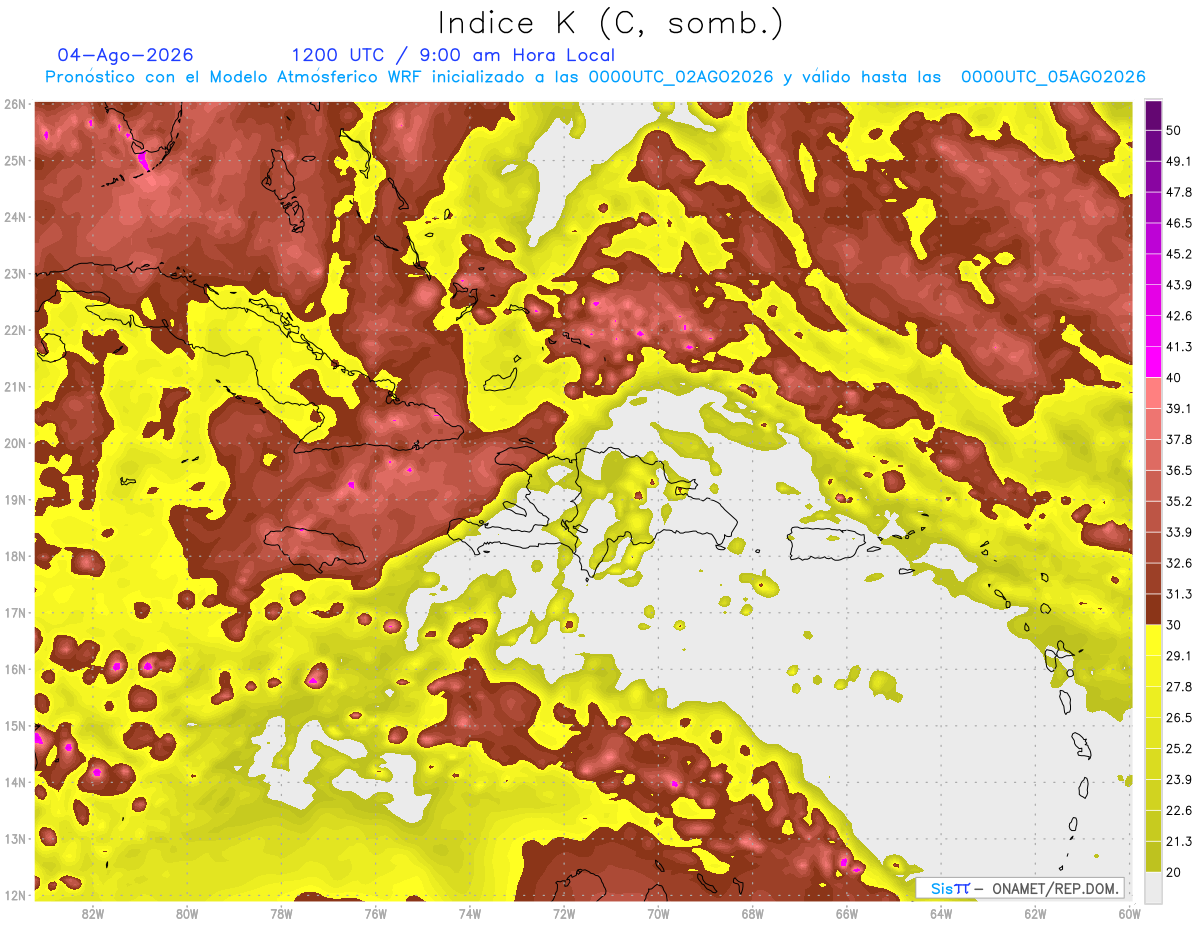Click the colorbar label "42.6"
This screenshot has height=927, width=1200.
tap(1179, 315)
